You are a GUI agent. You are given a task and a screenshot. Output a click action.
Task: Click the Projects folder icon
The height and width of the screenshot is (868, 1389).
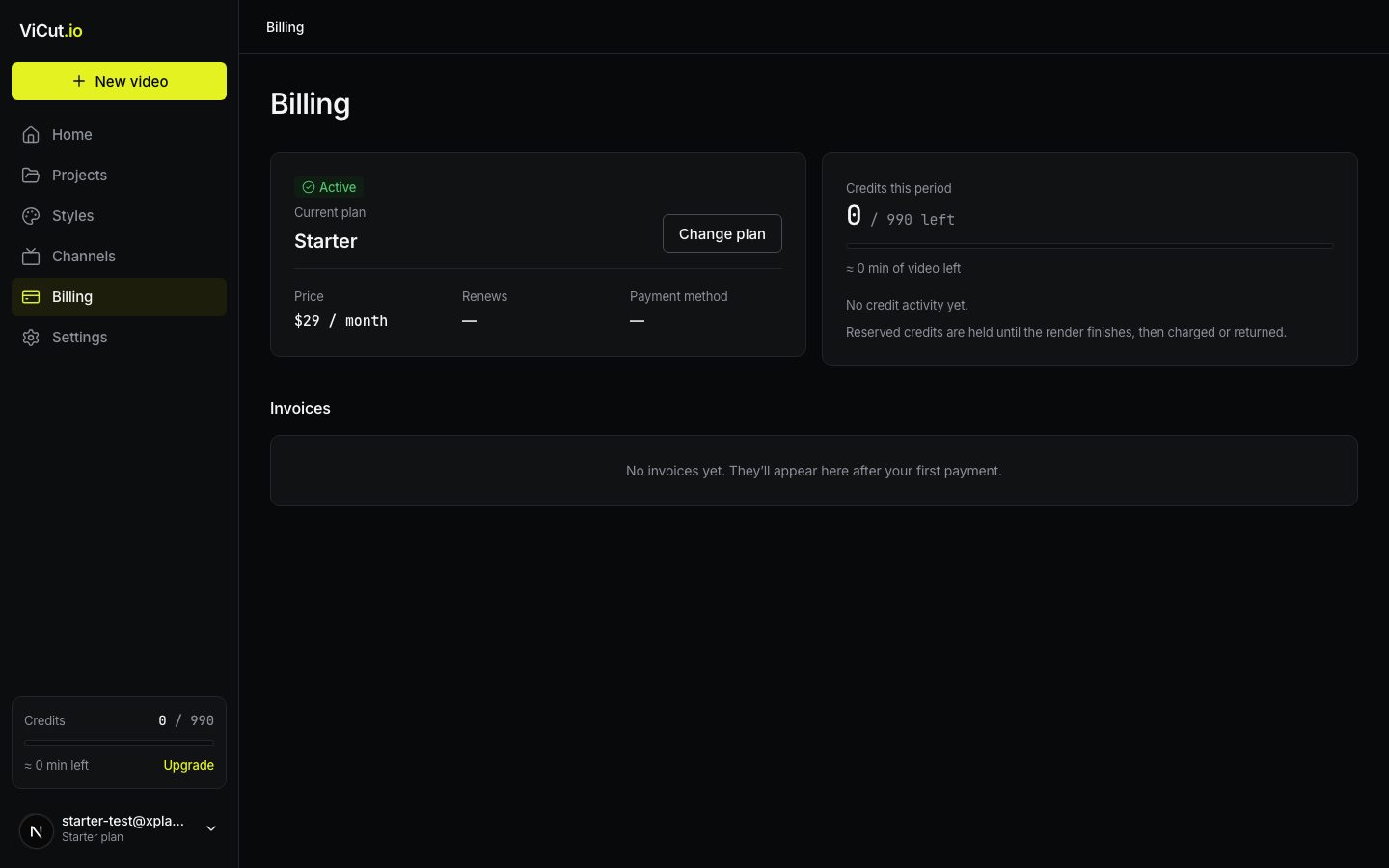click(x=31, y=176)
